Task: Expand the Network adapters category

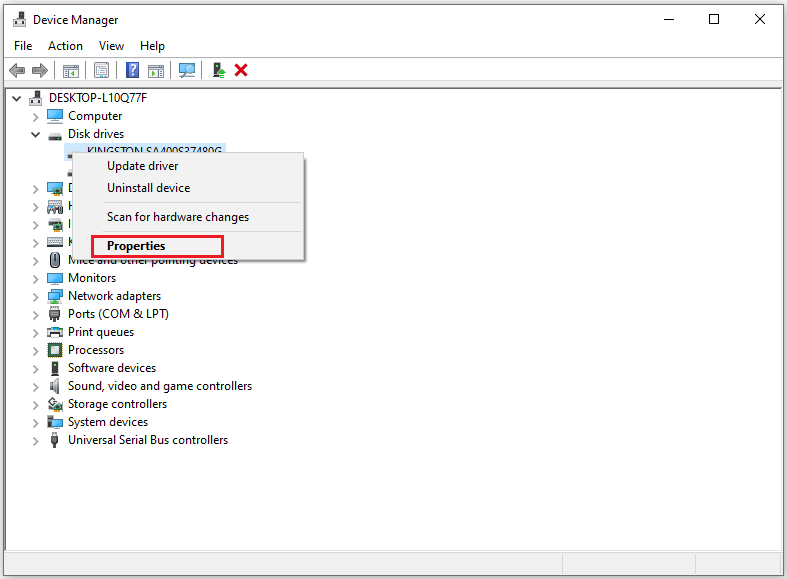Action: 35,297
